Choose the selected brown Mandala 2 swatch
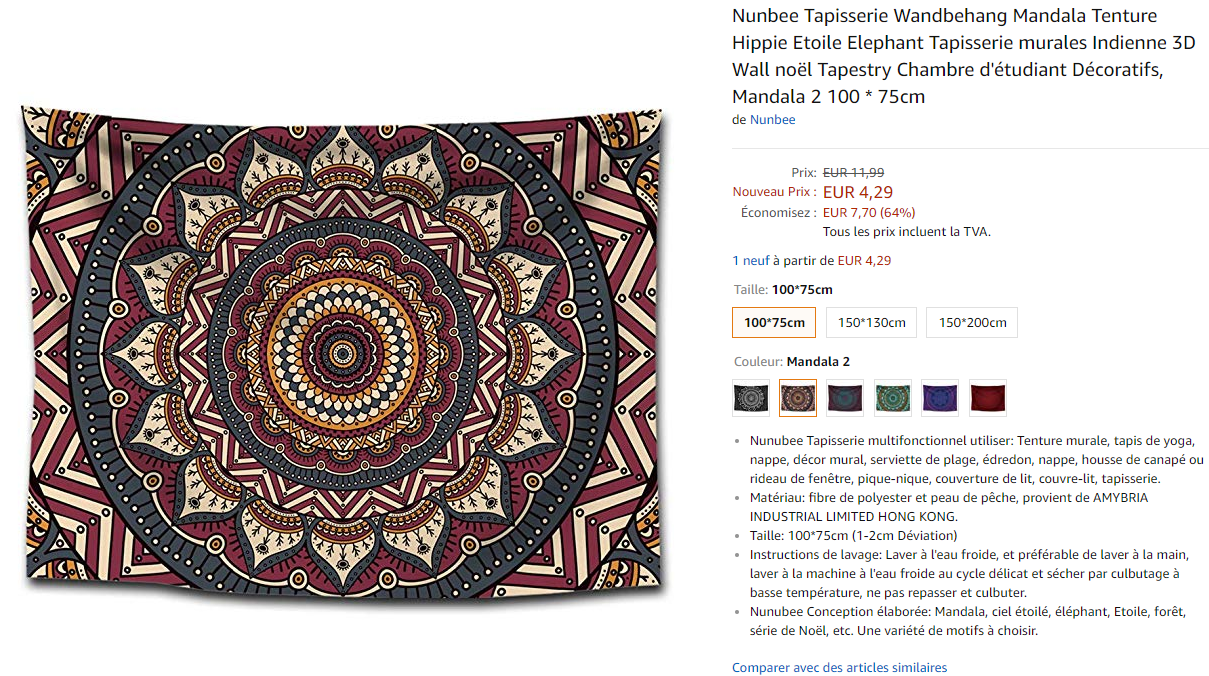1209x676 pixels. pos(798,398)
